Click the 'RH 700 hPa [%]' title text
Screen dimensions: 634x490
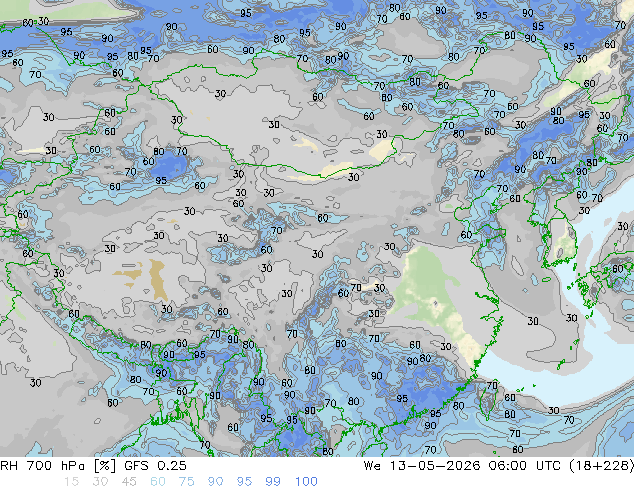pos(58,466)
